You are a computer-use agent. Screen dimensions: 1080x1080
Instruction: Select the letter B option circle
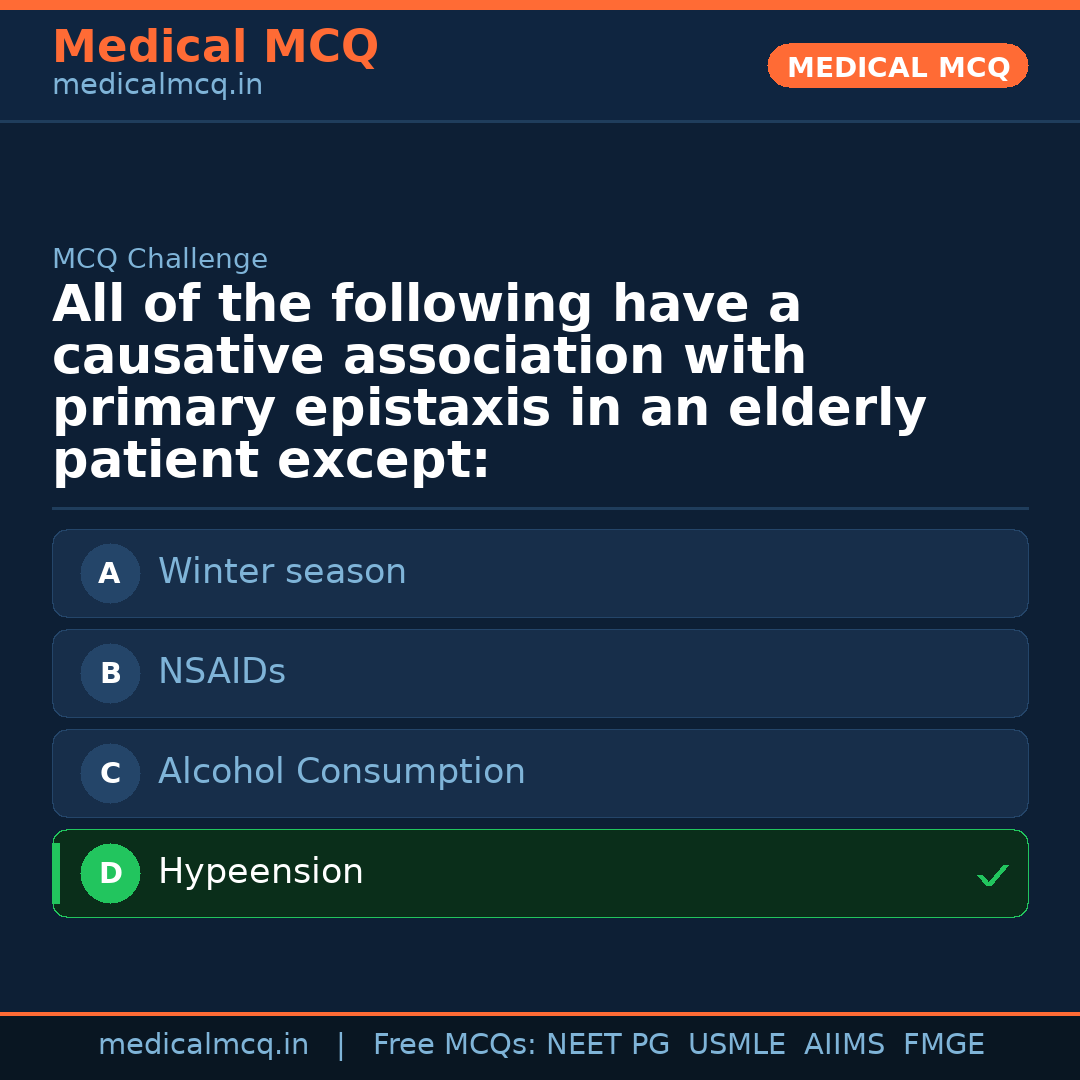point(110,673)
